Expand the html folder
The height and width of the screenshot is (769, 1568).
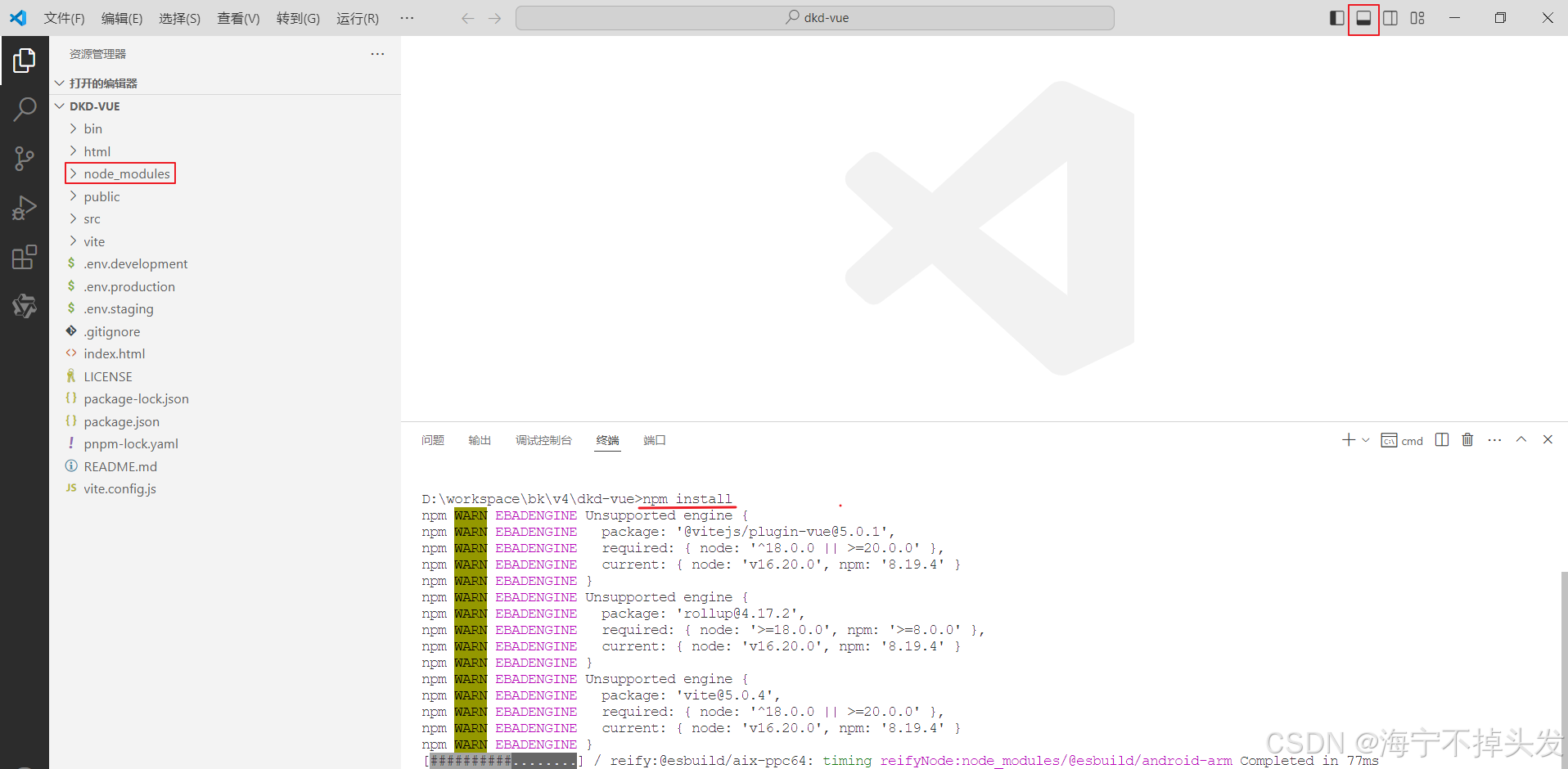(225, 151)
